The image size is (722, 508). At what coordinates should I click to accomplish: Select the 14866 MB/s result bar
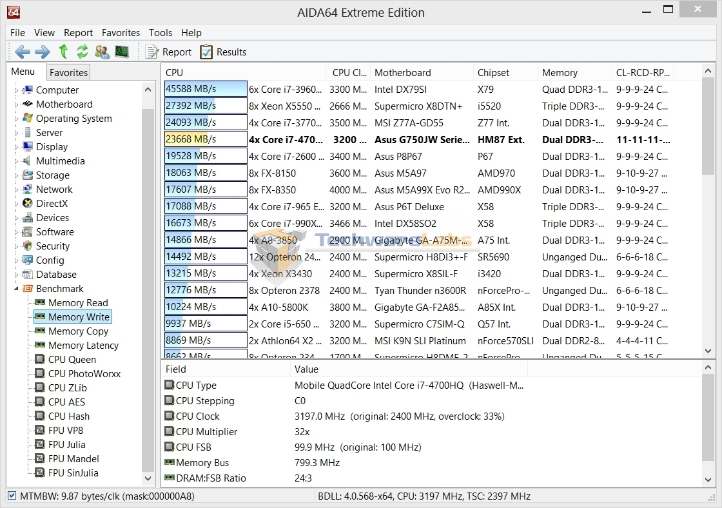205,239
